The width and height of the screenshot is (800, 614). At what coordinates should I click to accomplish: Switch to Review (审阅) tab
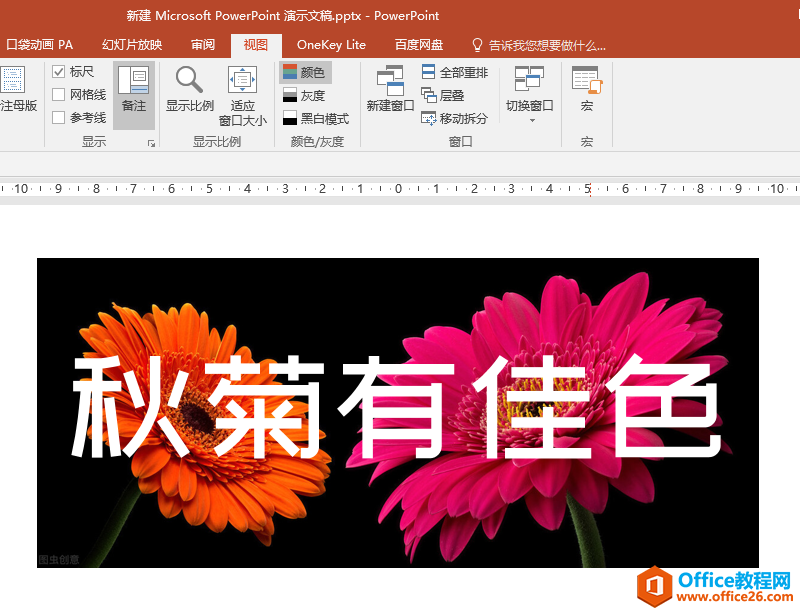(x=203, y=45)
